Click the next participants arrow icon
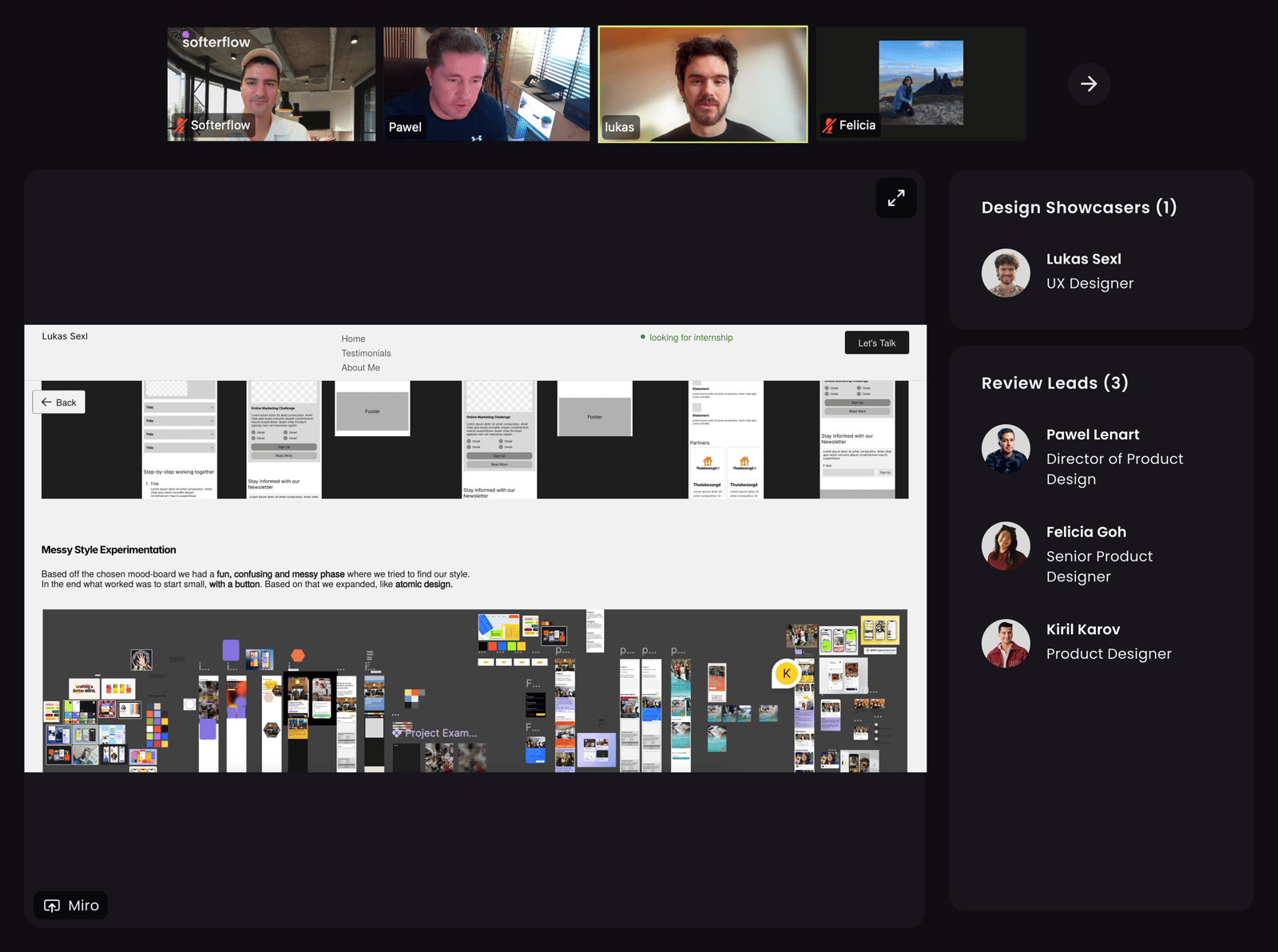 [x=1089, y=84]
